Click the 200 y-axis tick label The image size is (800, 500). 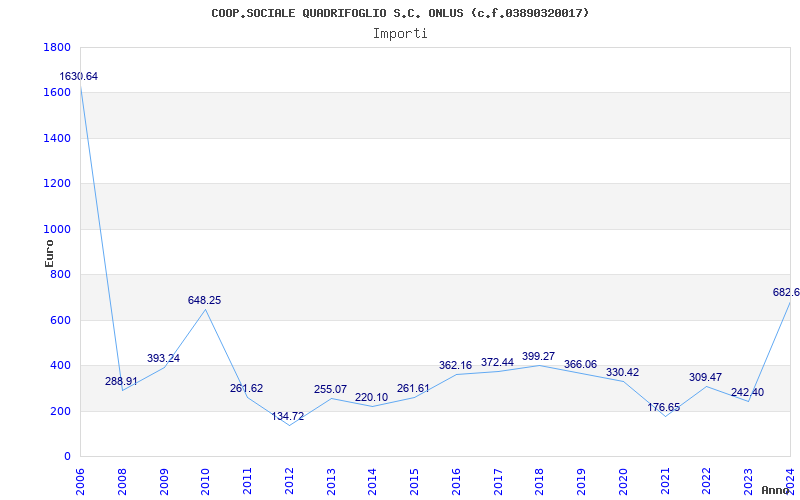coord(60,411)
